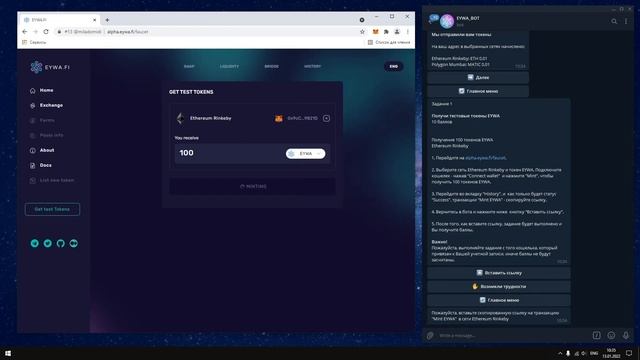Bookmark this page with the star icon
The width and height of the screenshot is (640, 360).
coord(362,31)
